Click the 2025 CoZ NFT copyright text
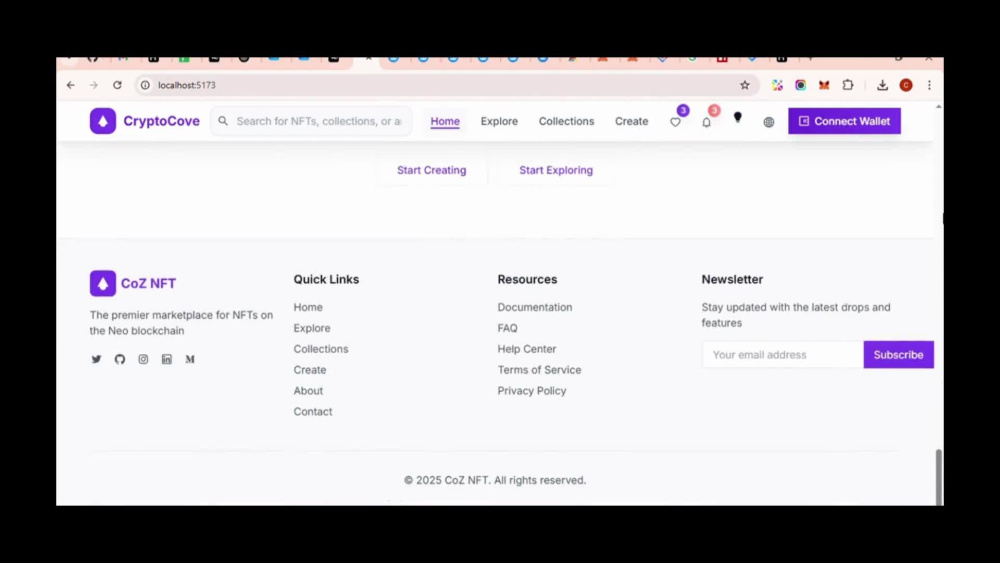This screenshot has width=1000, height=563. click(x=495, y=480)
